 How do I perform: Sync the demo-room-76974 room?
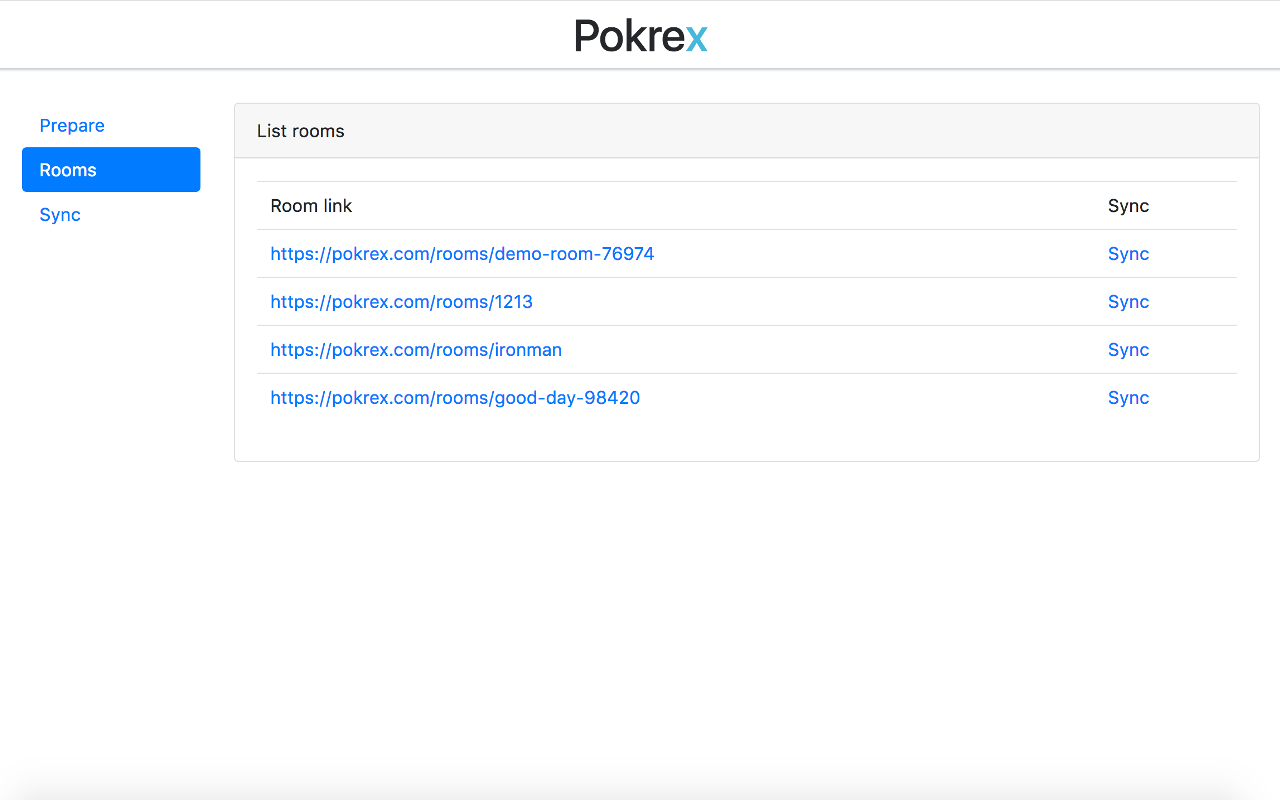pos(1128,254)
